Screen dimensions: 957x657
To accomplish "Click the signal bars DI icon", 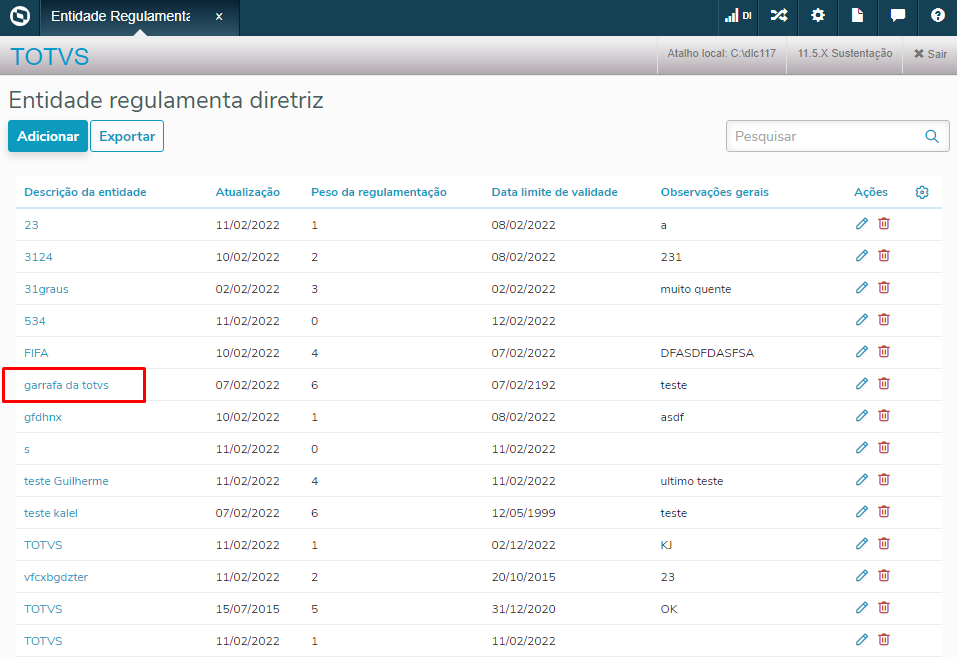I will 738,15.
